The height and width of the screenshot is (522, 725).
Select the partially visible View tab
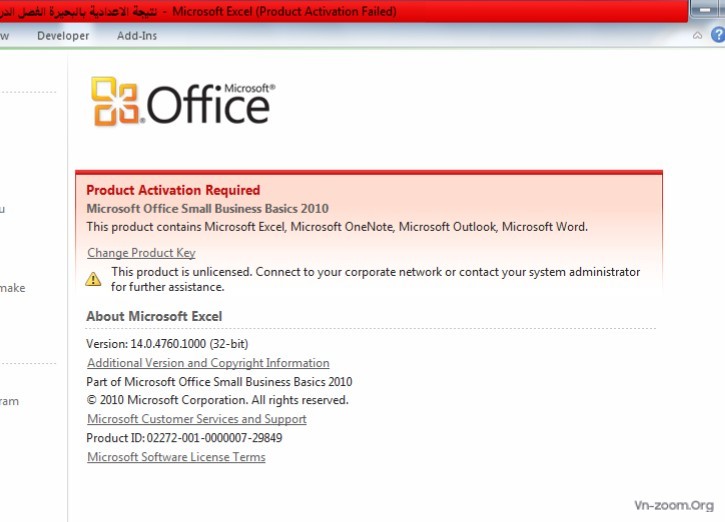tap(4, 36)
